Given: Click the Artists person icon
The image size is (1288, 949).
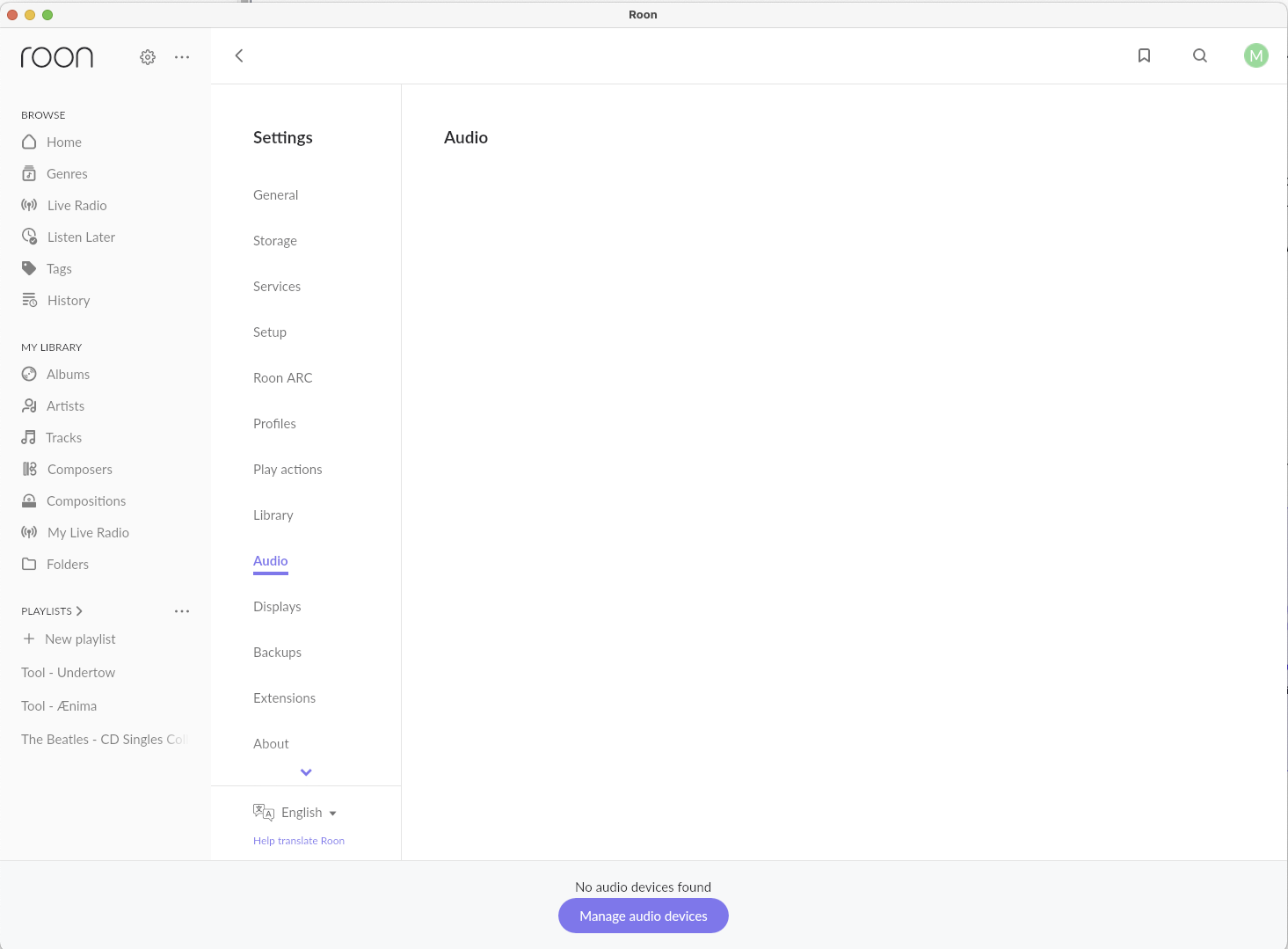Looking at the screenshot, I should click(29, 405).
